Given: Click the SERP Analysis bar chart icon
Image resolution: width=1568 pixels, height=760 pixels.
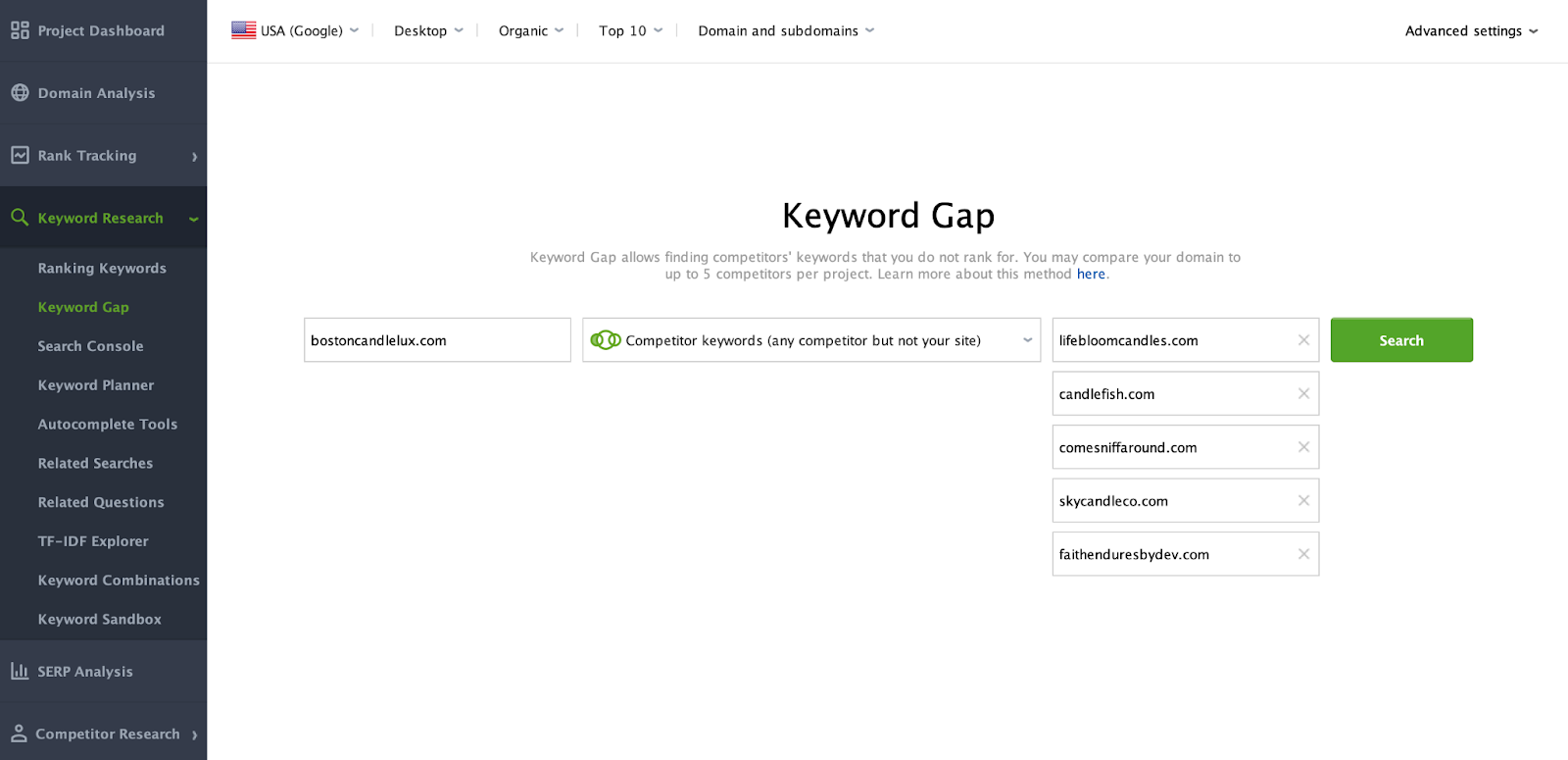Looking at the screenshot, I should point(20,671).
